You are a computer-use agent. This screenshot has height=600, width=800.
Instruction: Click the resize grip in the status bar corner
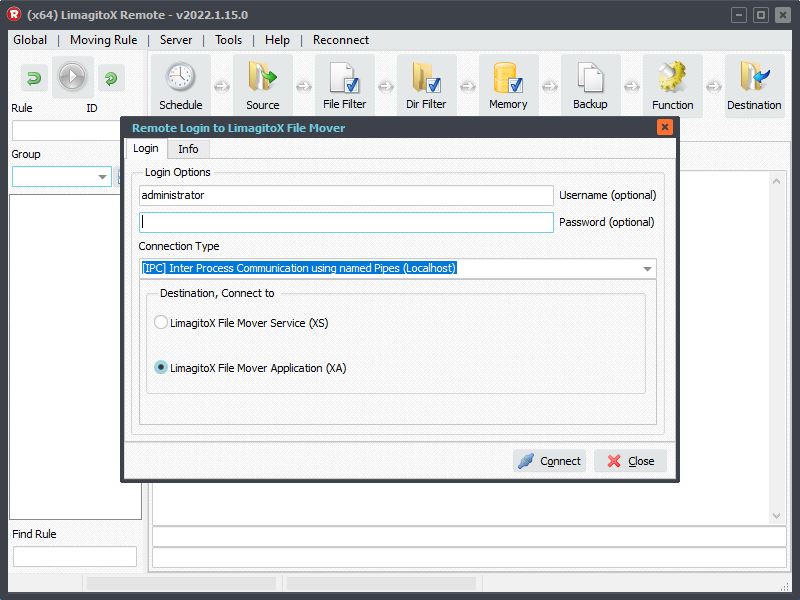[x=786, y=587]
